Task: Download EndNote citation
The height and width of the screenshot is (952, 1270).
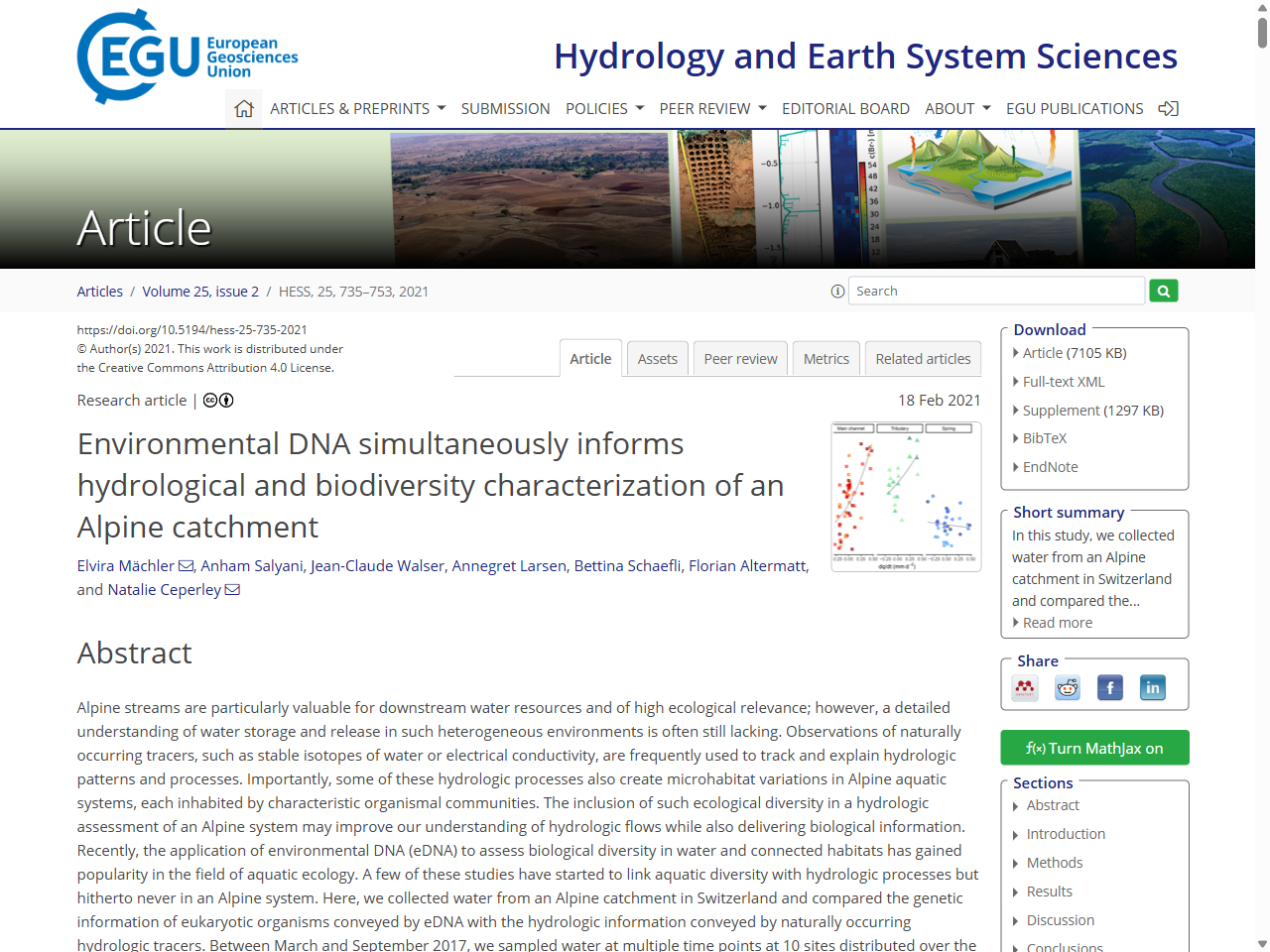Action: (x=1050, y=467)
